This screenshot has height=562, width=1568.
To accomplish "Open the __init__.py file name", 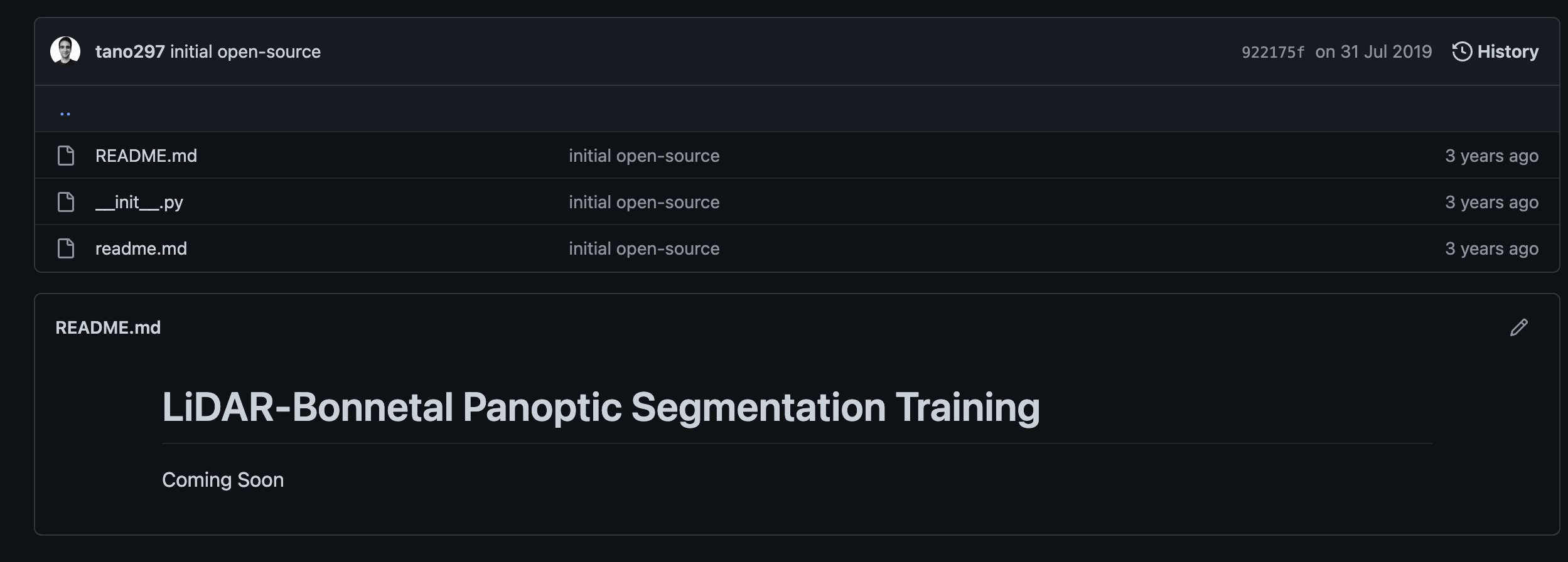I will point(139,202).
